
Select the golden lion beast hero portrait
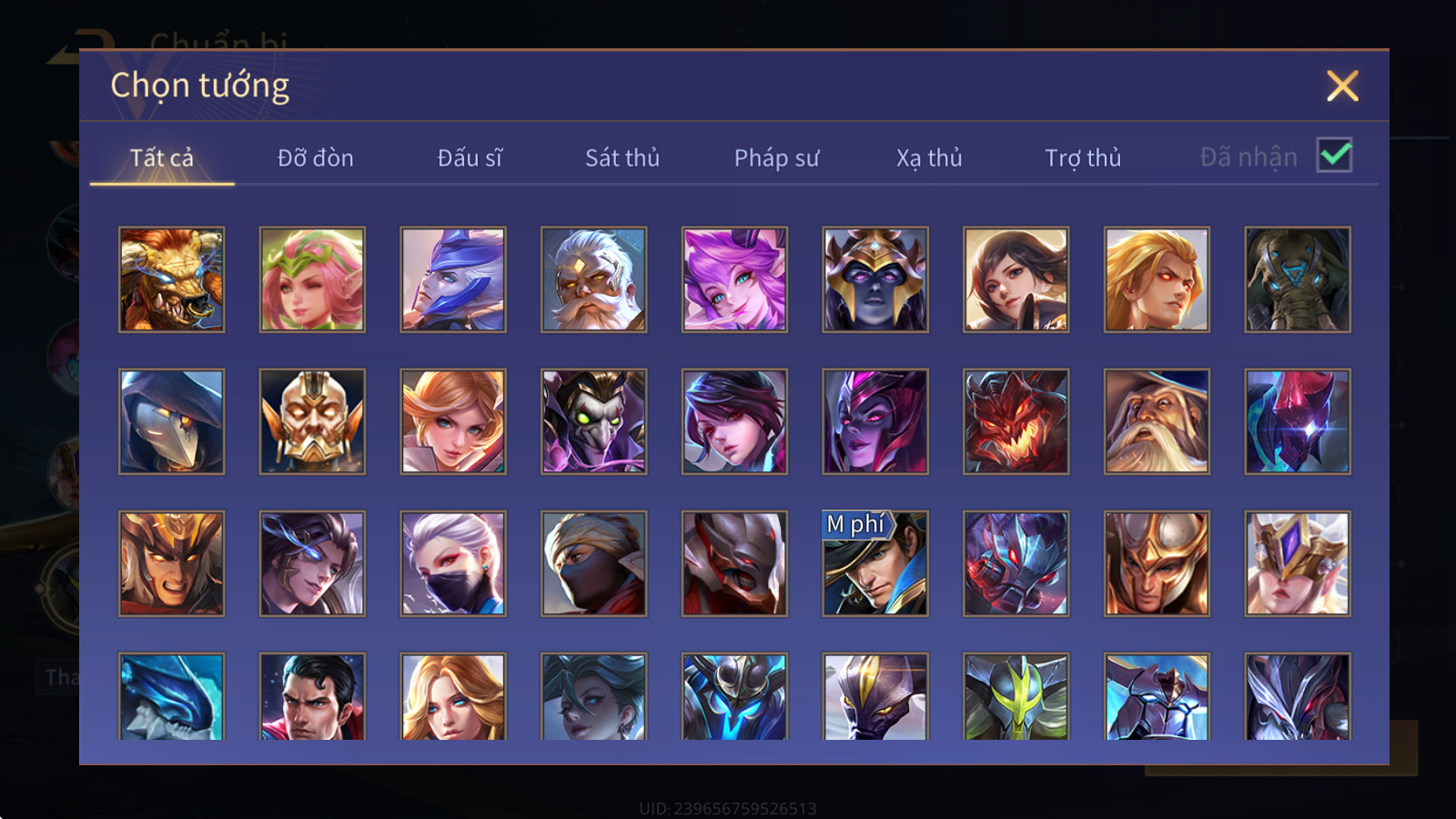pos(171,279)
